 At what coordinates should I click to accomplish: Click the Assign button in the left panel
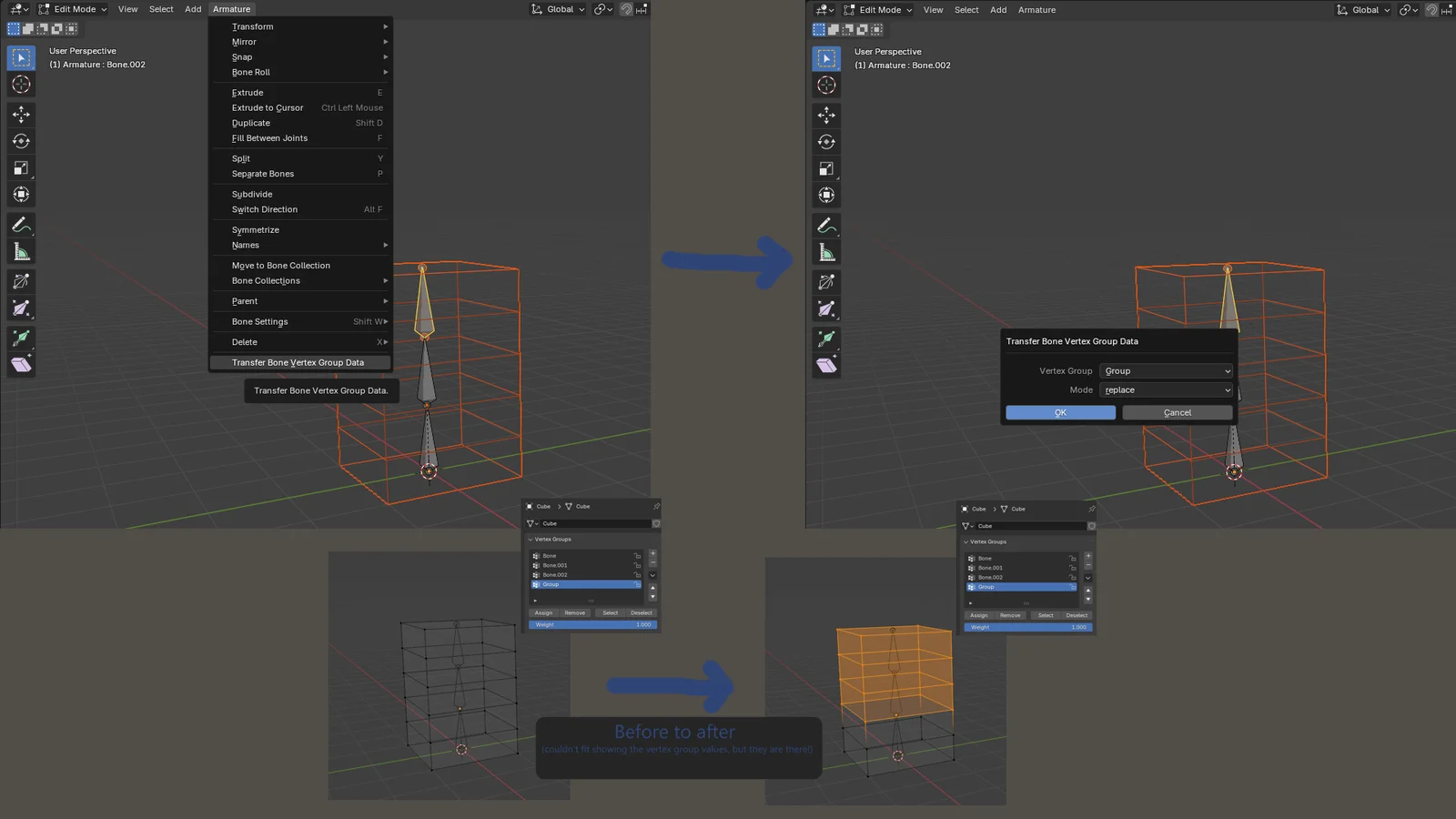[543, 613]
